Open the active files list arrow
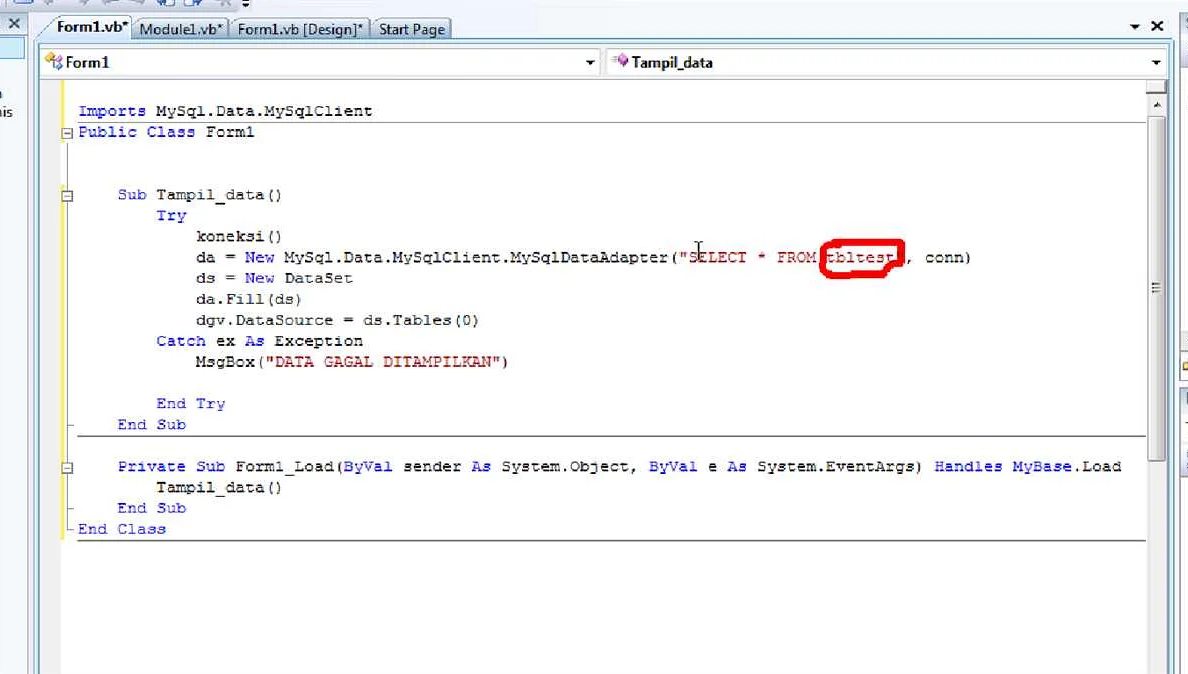This screenshot has width=1188, height=674. [x=1135, y=27]
